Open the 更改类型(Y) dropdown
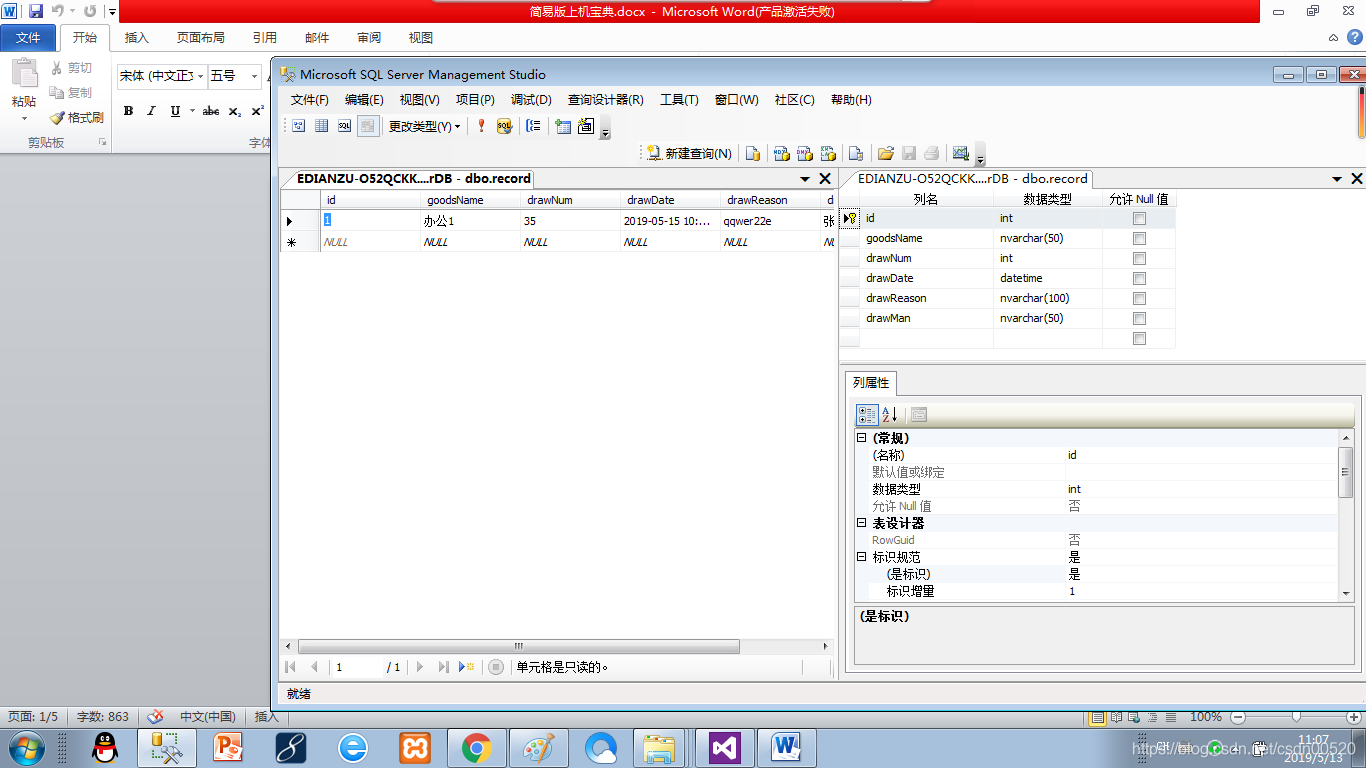This screenshot has height=768, width=1366. pos(424,126)
